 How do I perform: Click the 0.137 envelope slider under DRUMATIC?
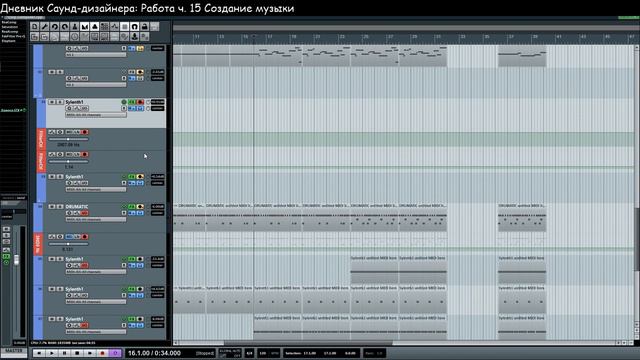click(68, 244)
